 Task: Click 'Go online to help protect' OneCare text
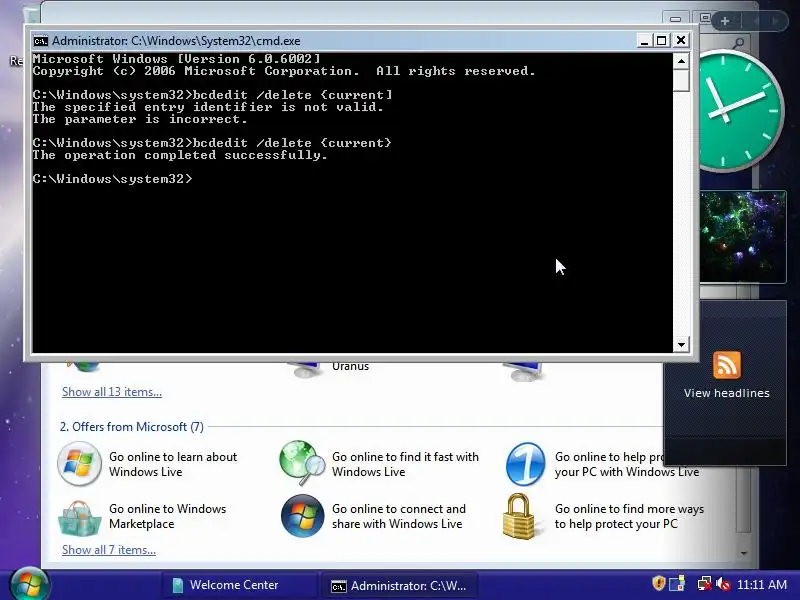pos(627,464)
